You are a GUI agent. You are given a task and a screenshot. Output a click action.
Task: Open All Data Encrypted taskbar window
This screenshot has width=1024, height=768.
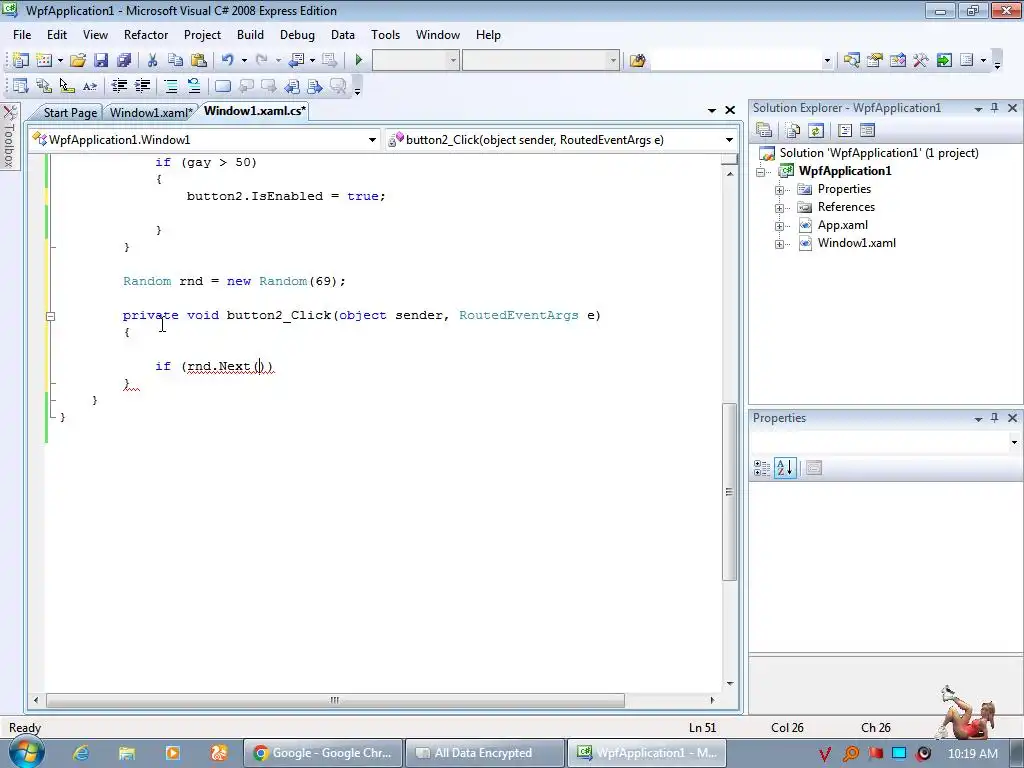coord(484,753)
